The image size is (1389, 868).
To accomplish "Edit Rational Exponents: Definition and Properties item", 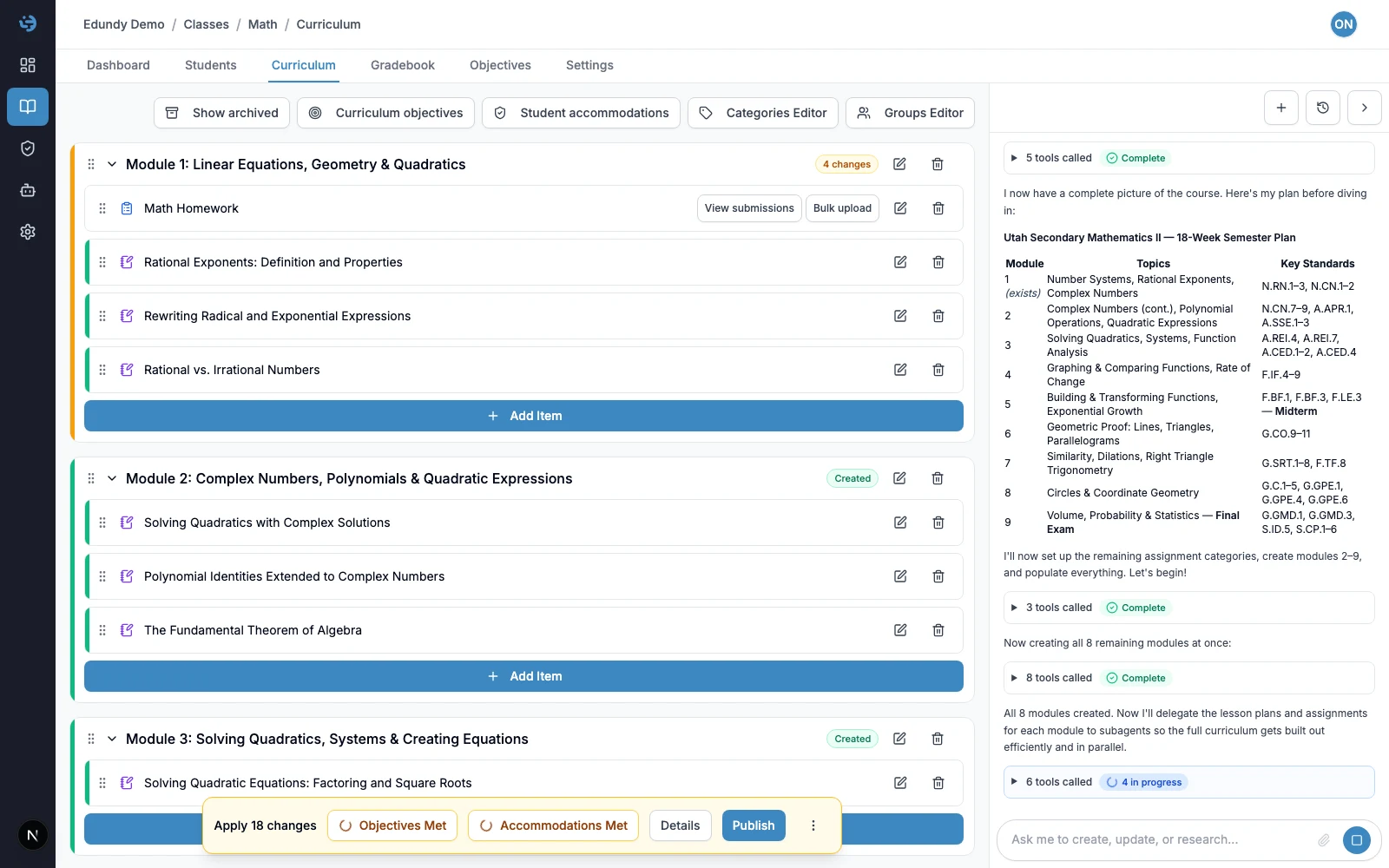I will point(900,262).
